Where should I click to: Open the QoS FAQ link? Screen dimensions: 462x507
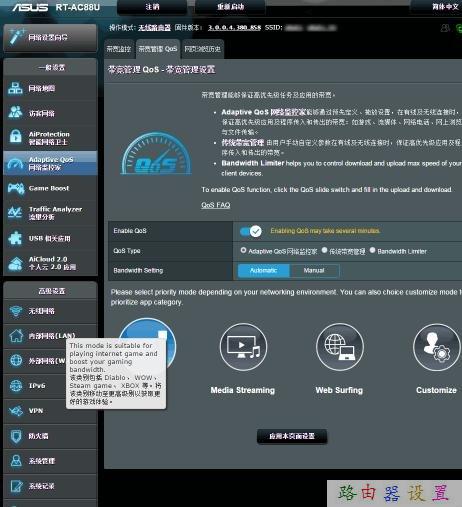click(216, 205)
